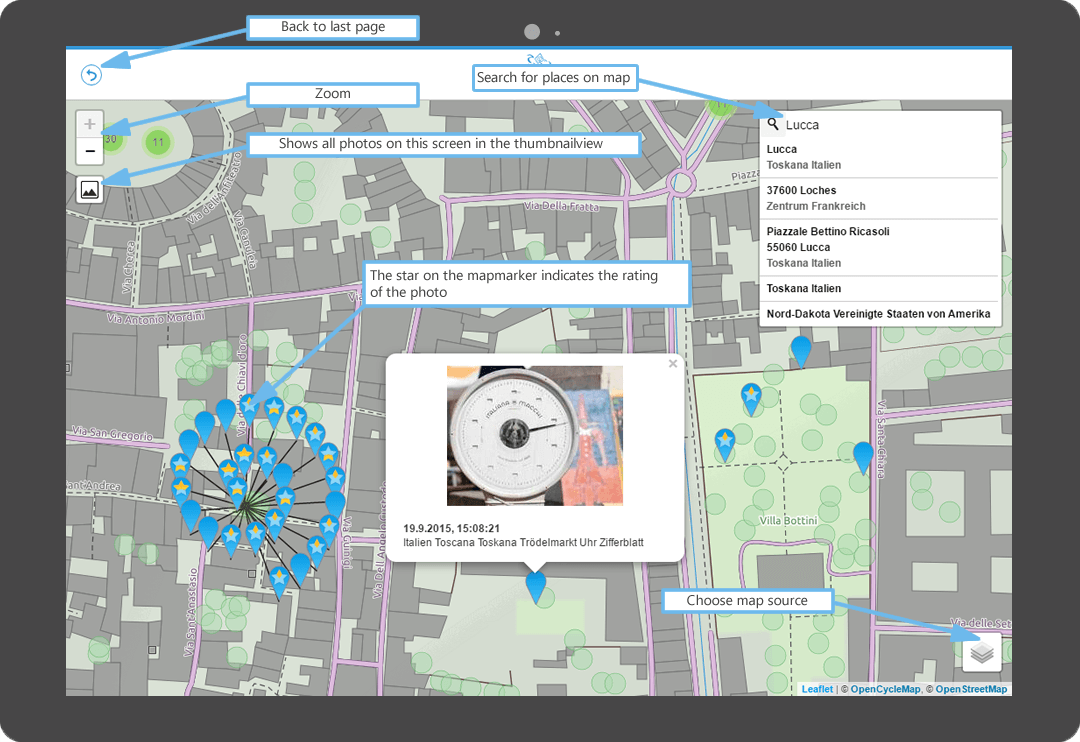Image resolution: width=1080 pixels, height=742 pixels.
Task: Click the blue marker without star near Via Santa Chiara
Action: [863, 455]
